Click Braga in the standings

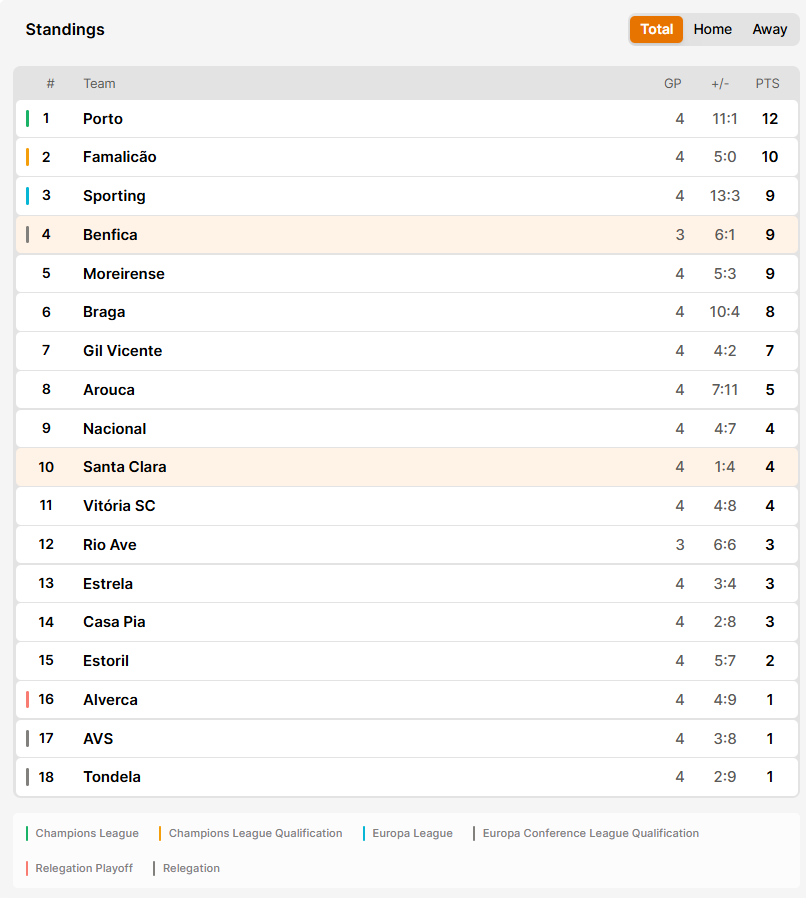(x=104, y=312)
